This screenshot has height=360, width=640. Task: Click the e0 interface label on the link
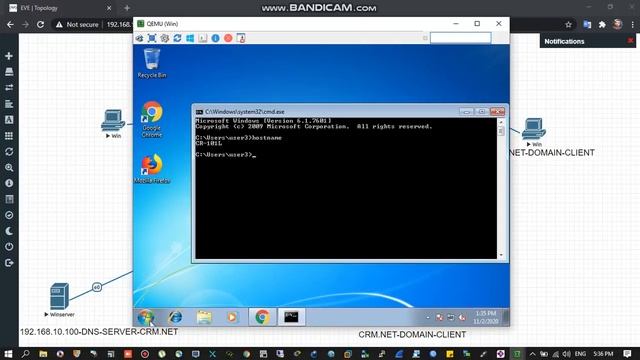click(x=97, y=287)
